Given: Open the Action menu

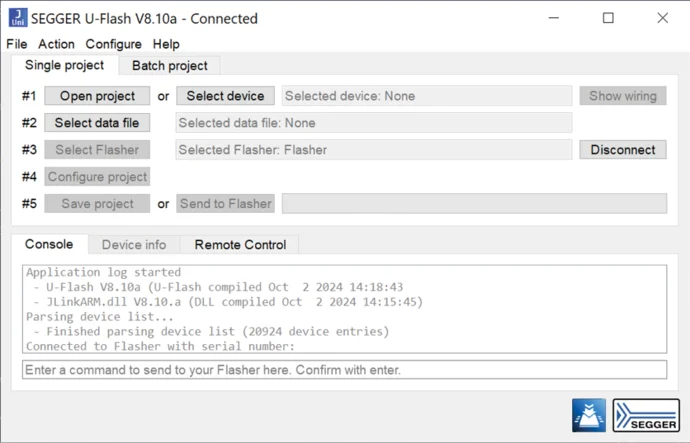Looking at the screenshot, I should 56,44.
